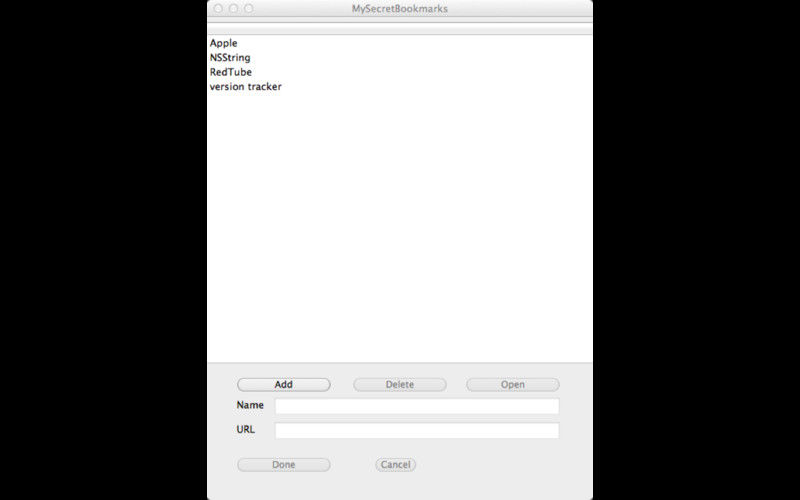Select the version tracker bookmark
This screenshot has height=500, width=800.
click(x=400, y=87)
